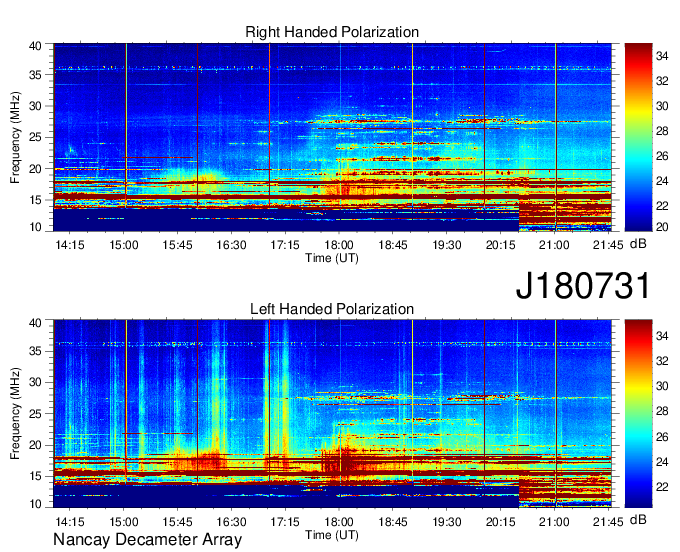Select the J180731 observation label
680x552 pixels.
[583, 285]
